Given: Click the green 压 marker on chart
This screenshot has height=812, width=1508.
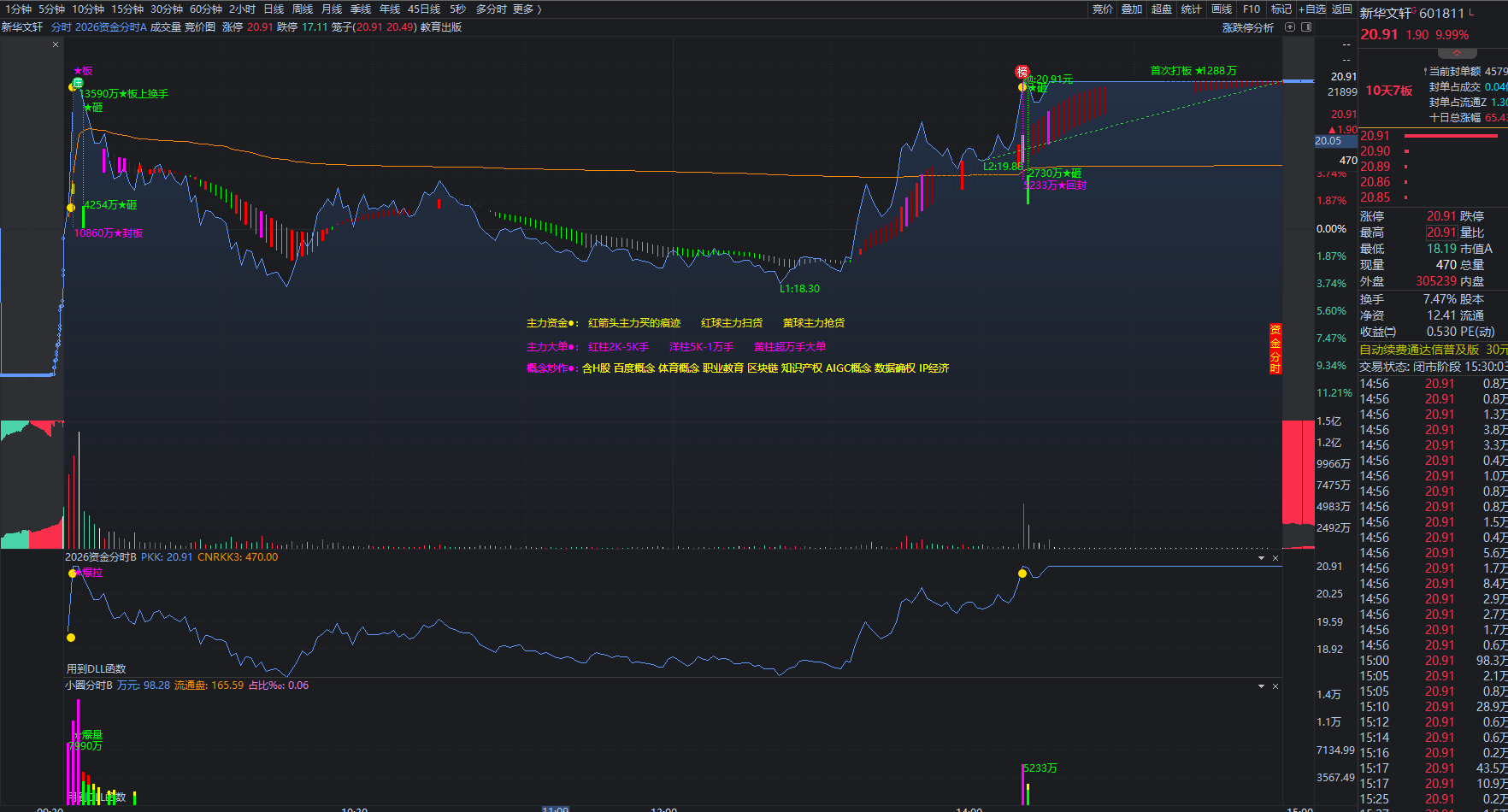Looking at the screenshot, I should tap(78, 83).
